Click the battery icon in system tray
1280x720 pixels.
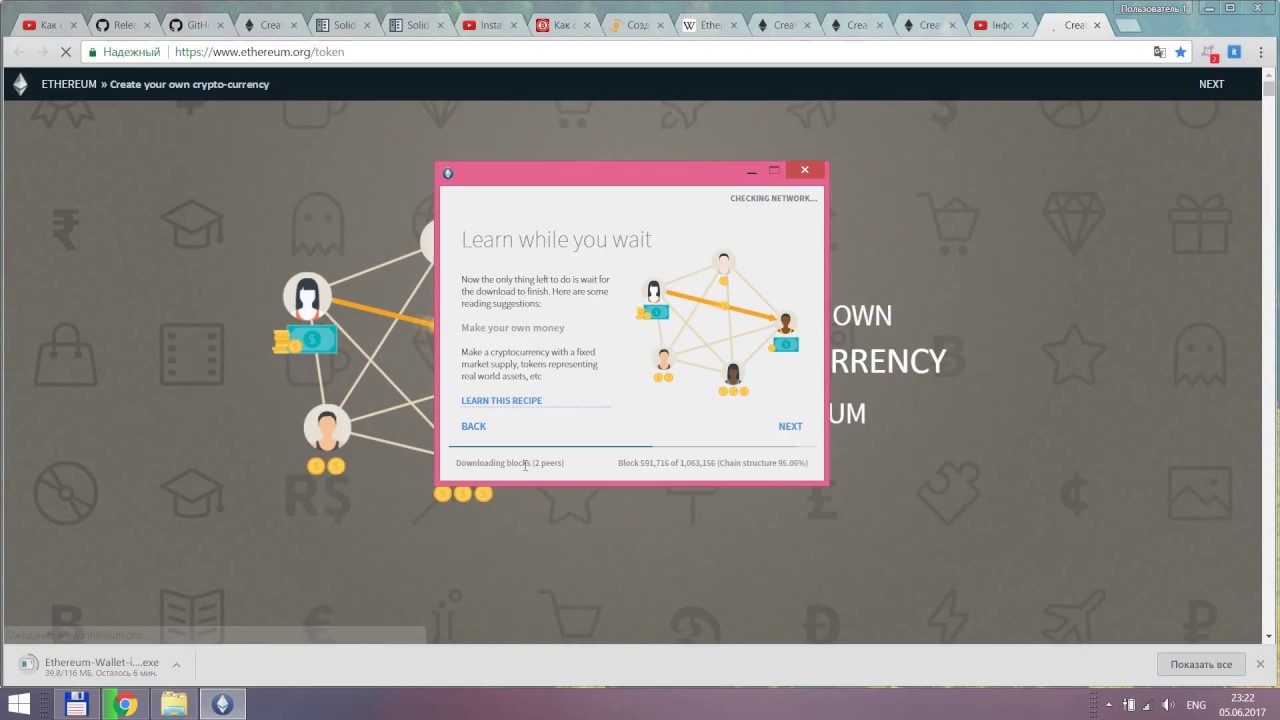(1129, 705)
